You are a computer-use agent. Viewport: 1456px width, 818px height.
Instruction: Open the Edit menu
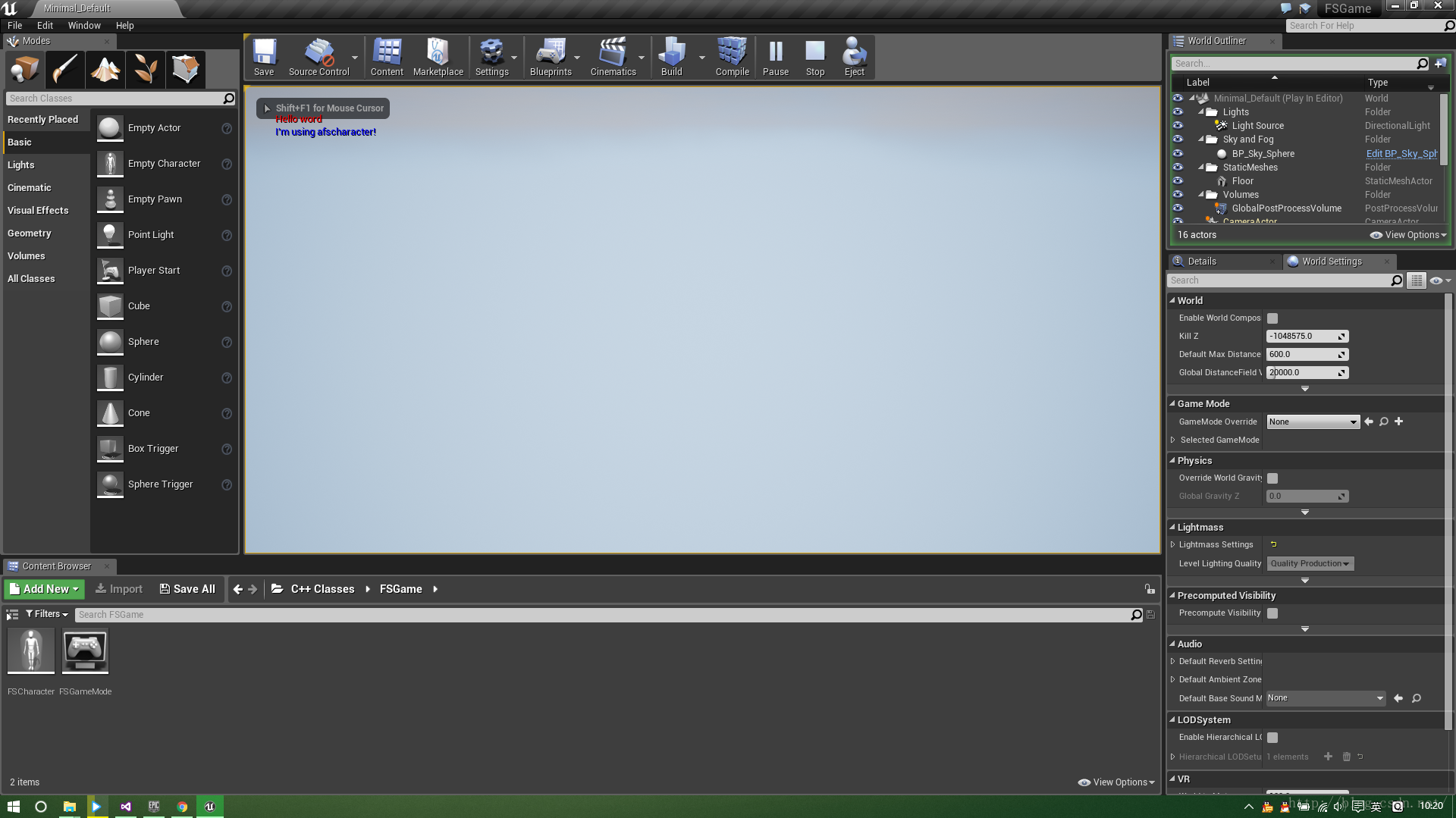click(x=45, y=26)
